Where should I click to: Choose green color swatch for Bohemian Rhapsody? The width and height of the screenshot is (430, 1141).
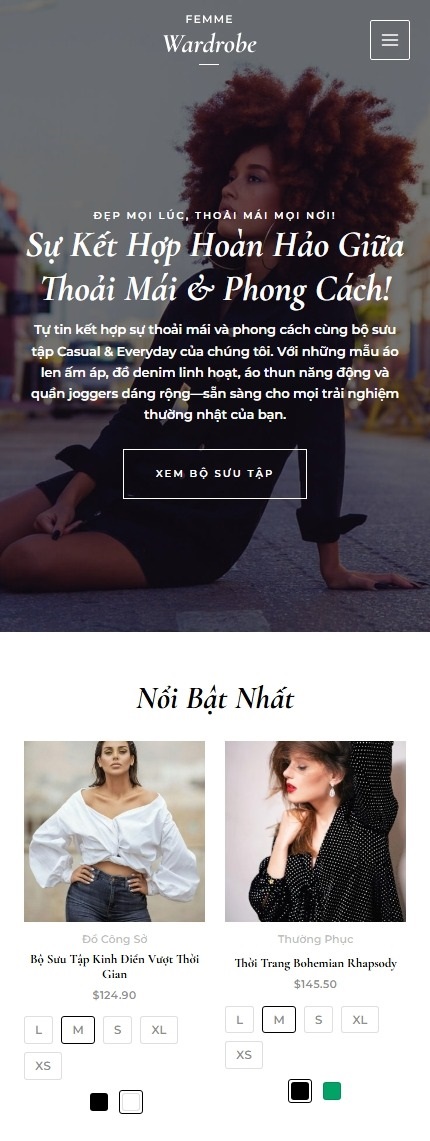point(332,1091)
